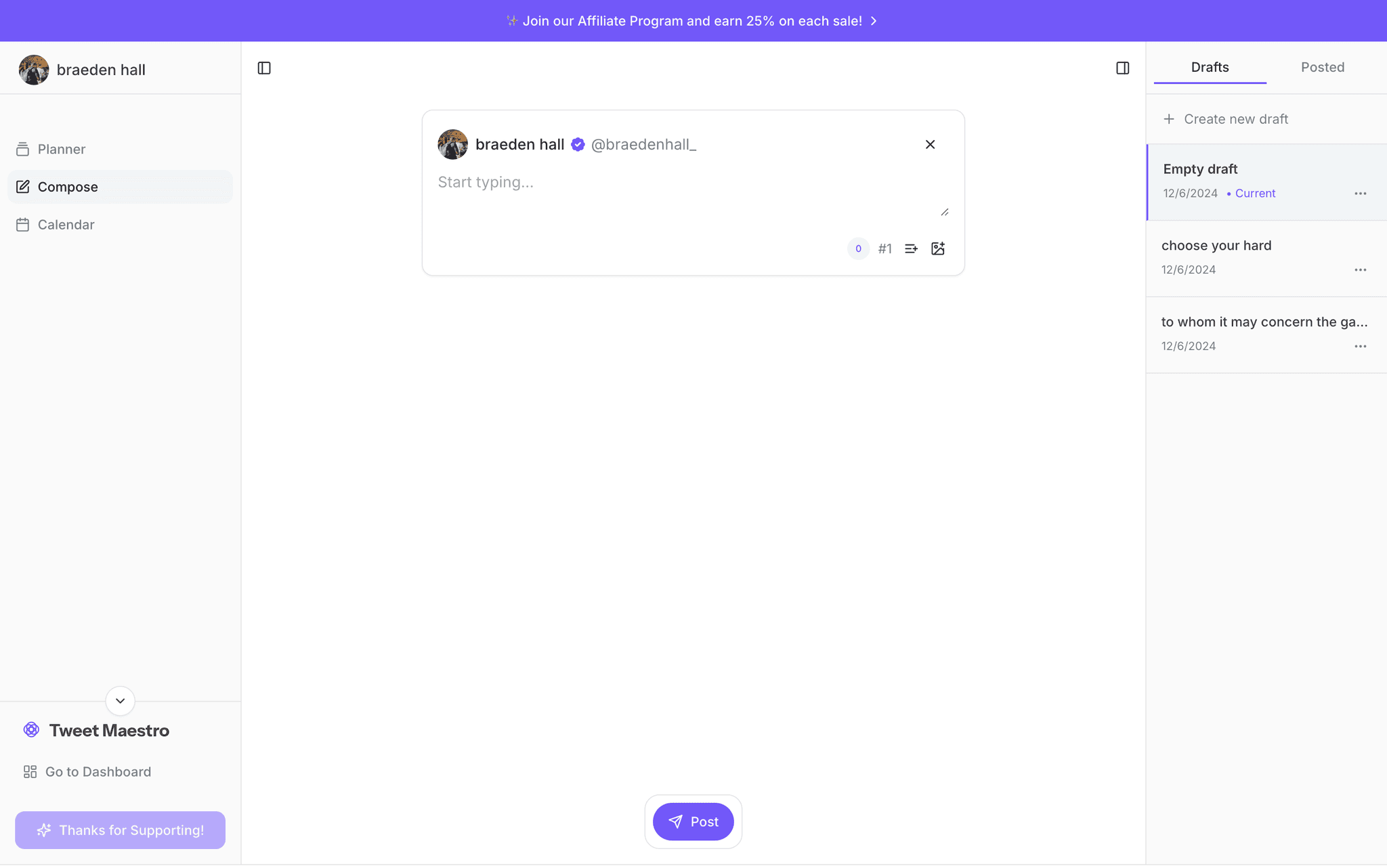1387x868 pixels.
Task: Click the right panel split view icon
Action: pyautogui.click(x=1123, y=68)
